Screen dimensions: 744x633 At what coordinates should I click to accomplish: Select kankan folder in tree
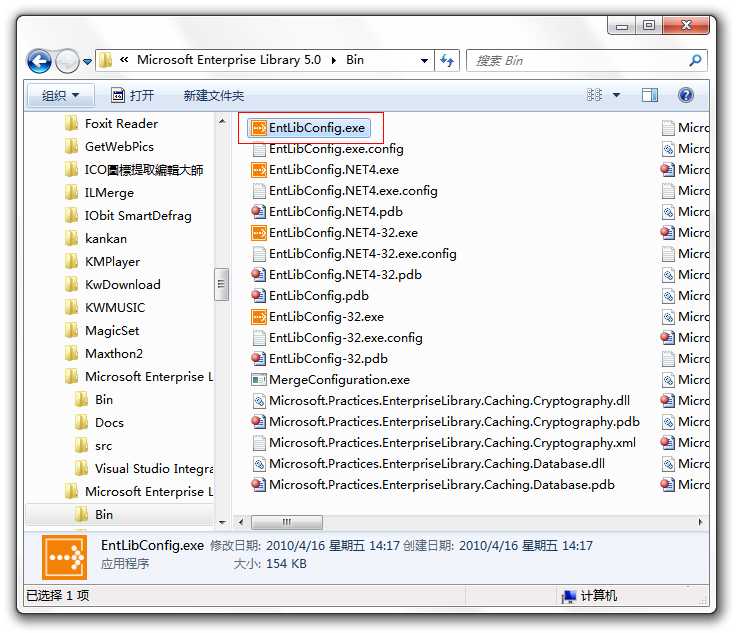95,239
